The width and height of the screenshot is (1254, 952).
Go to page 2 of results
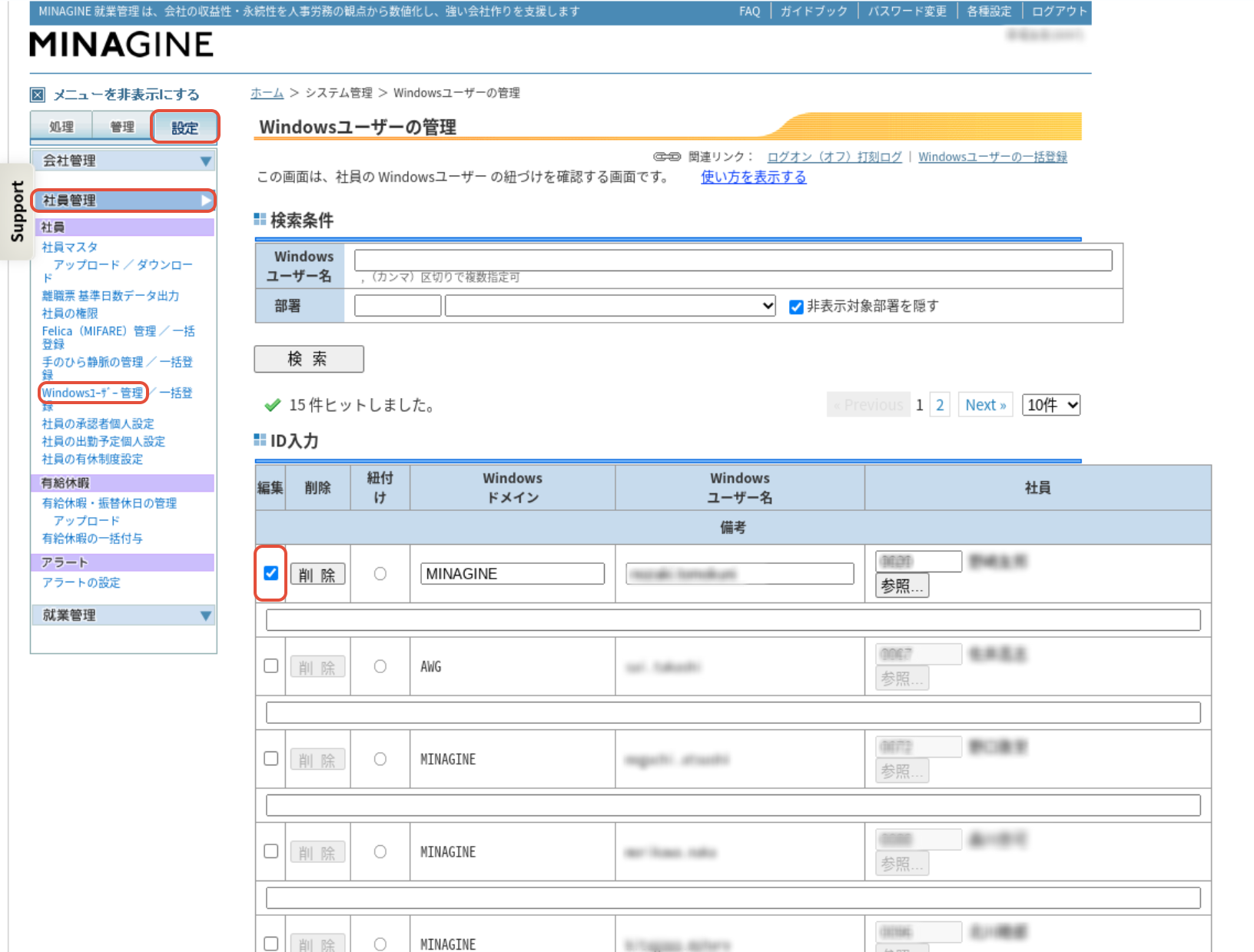(x=940, y=405)
